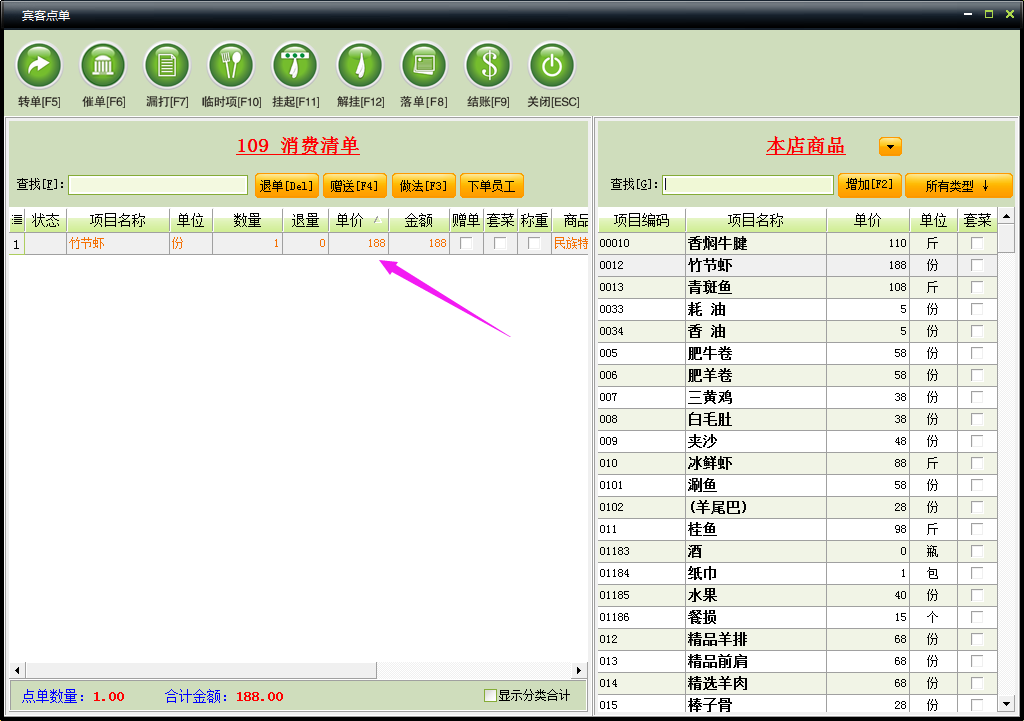Select 夹沙 product row

[x=797, y=441]
